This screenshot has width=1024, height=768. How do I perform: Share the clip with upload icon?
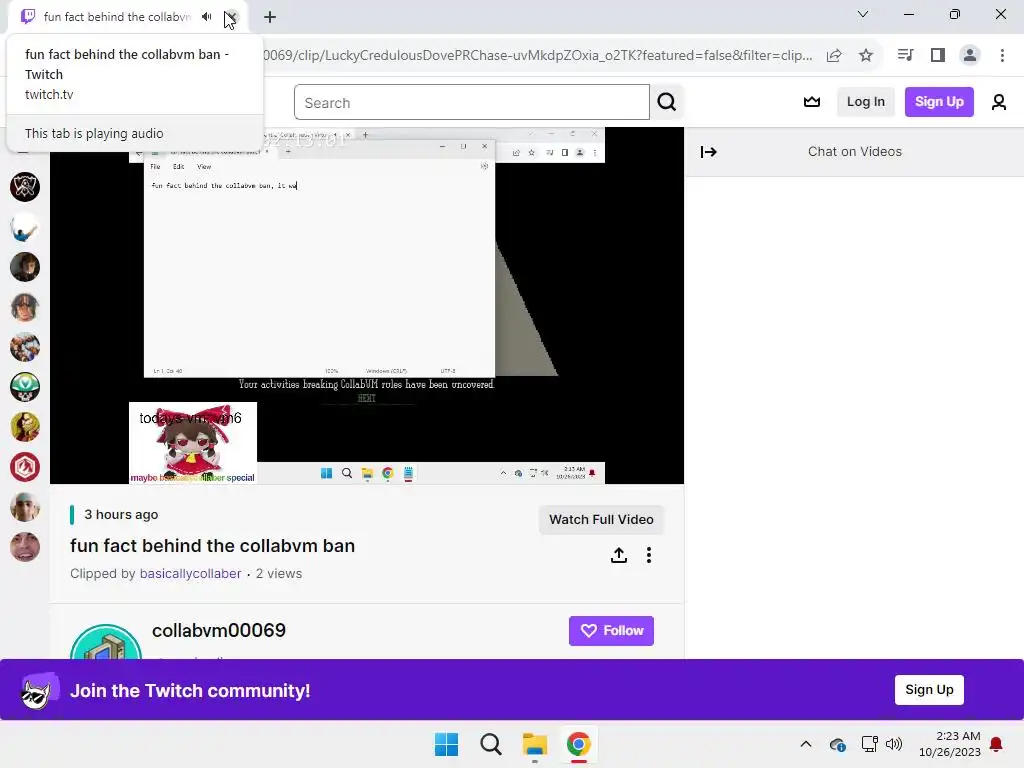pyautogui.click(x=618, y=555)
